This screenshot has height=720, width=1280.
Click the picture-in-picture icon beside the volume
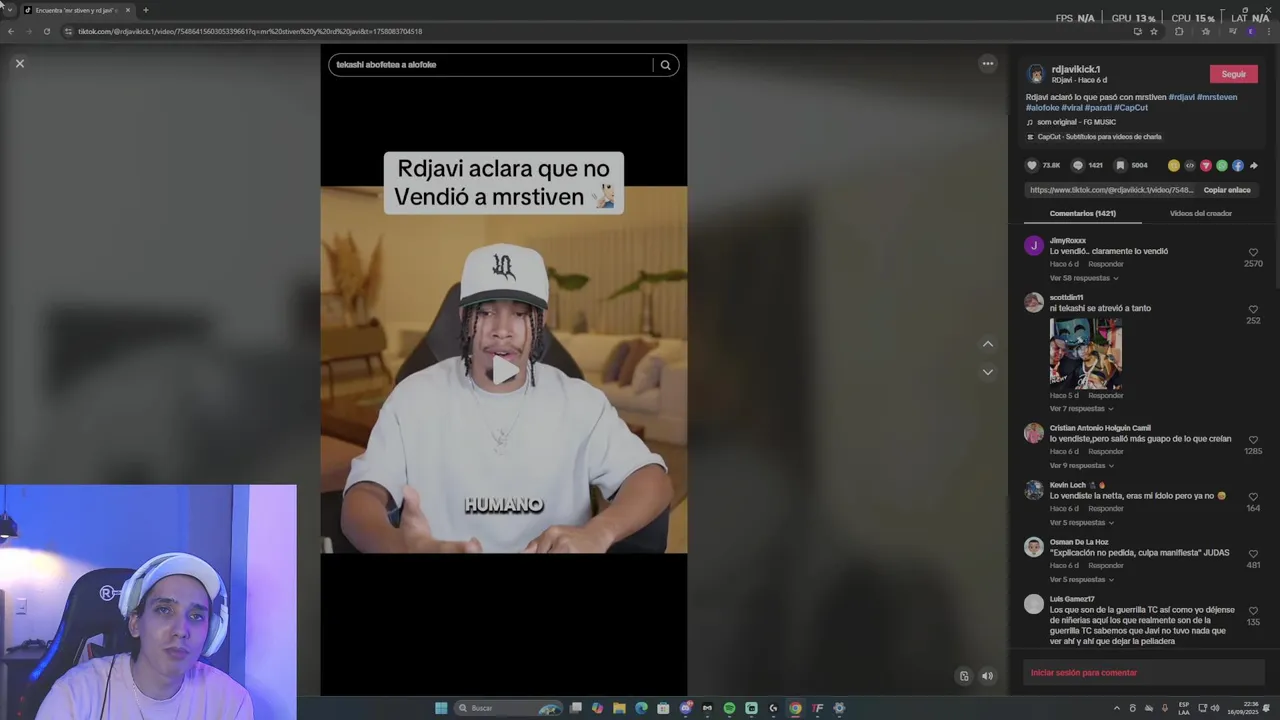coord(964,676)
